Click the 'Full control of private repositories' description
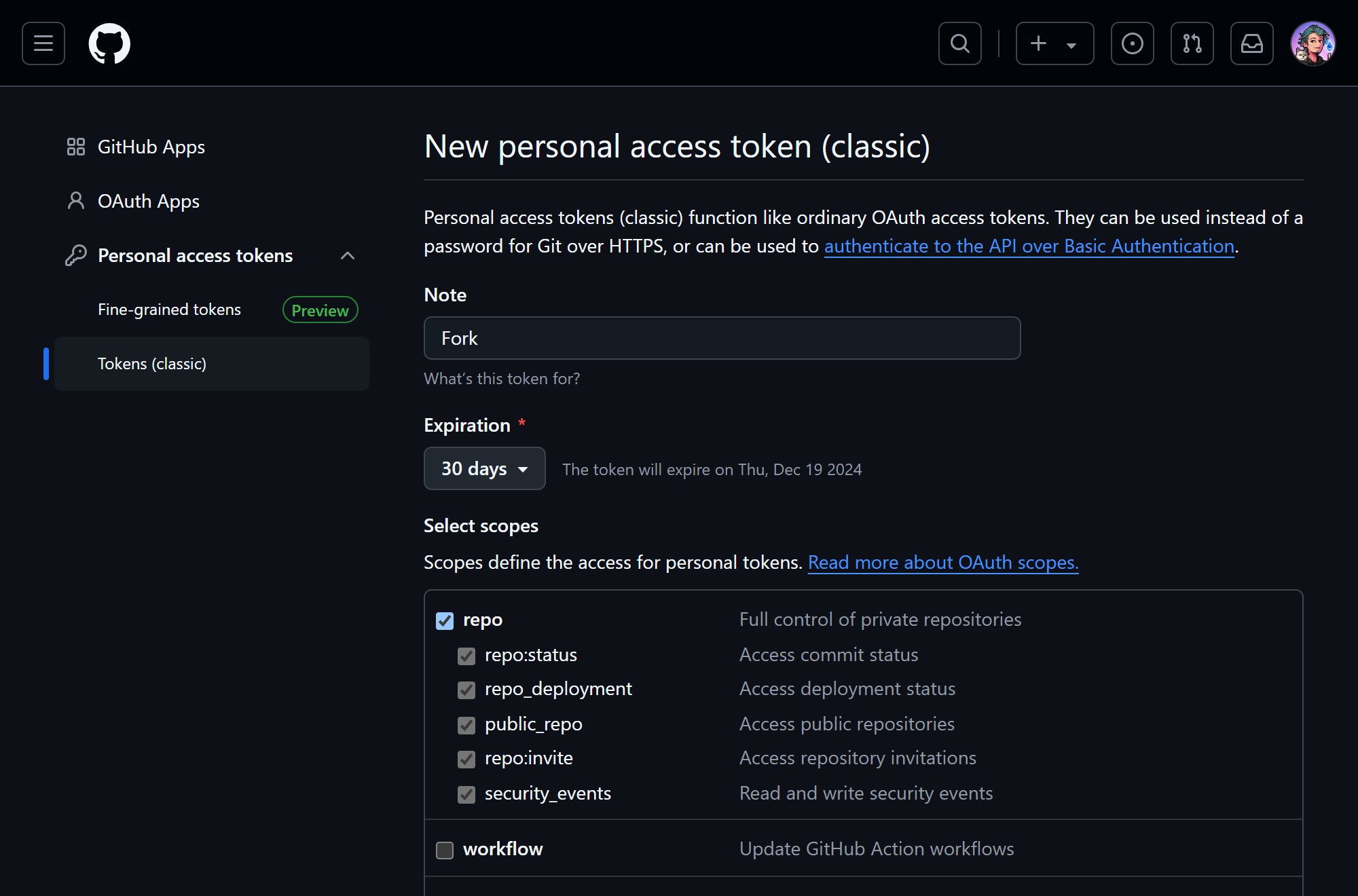This screenshot has height=896, width=1358. 880,619
